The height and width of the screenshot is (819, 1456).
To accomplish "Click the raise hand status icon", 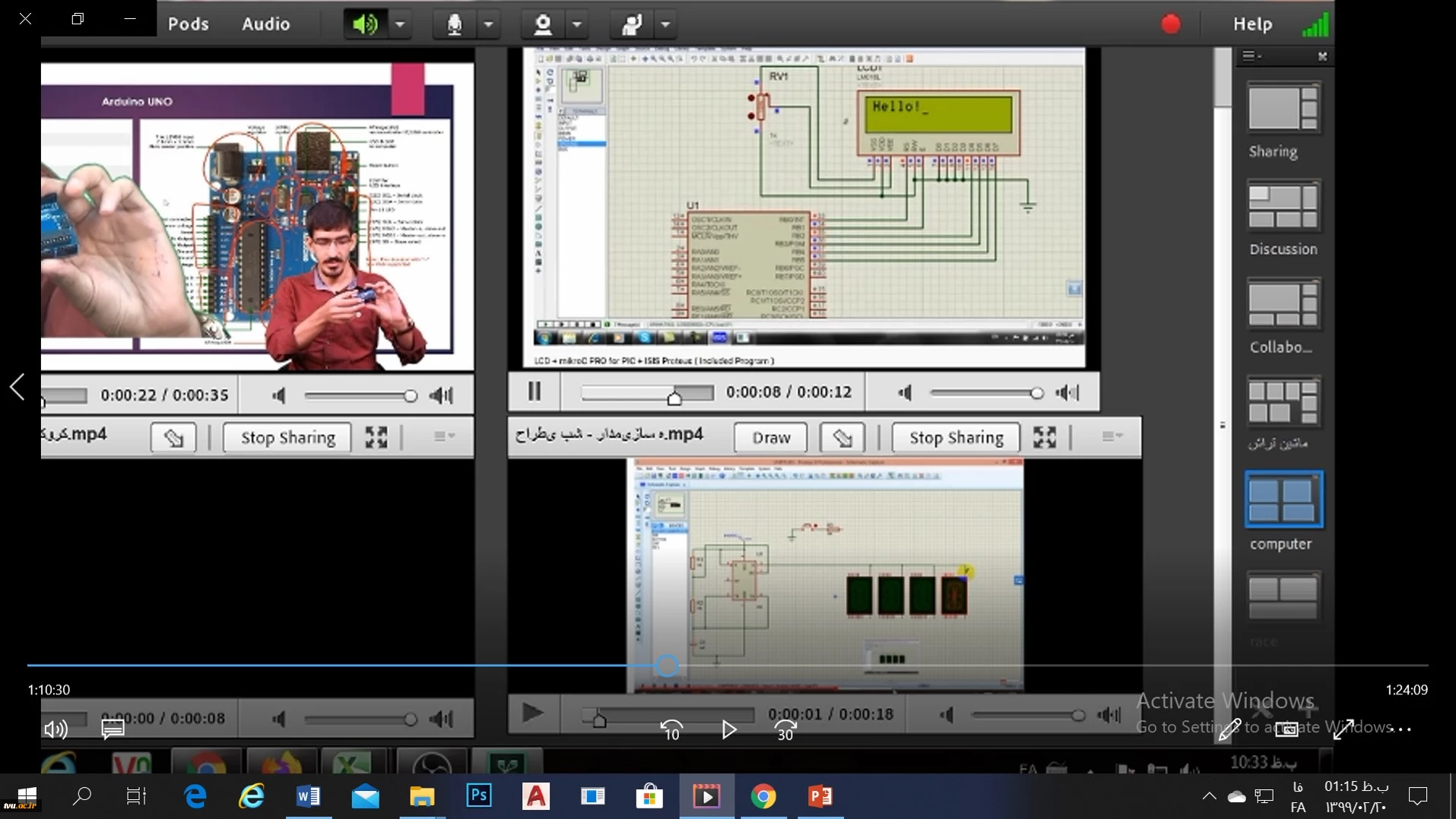I will click(x=631, y=24).
